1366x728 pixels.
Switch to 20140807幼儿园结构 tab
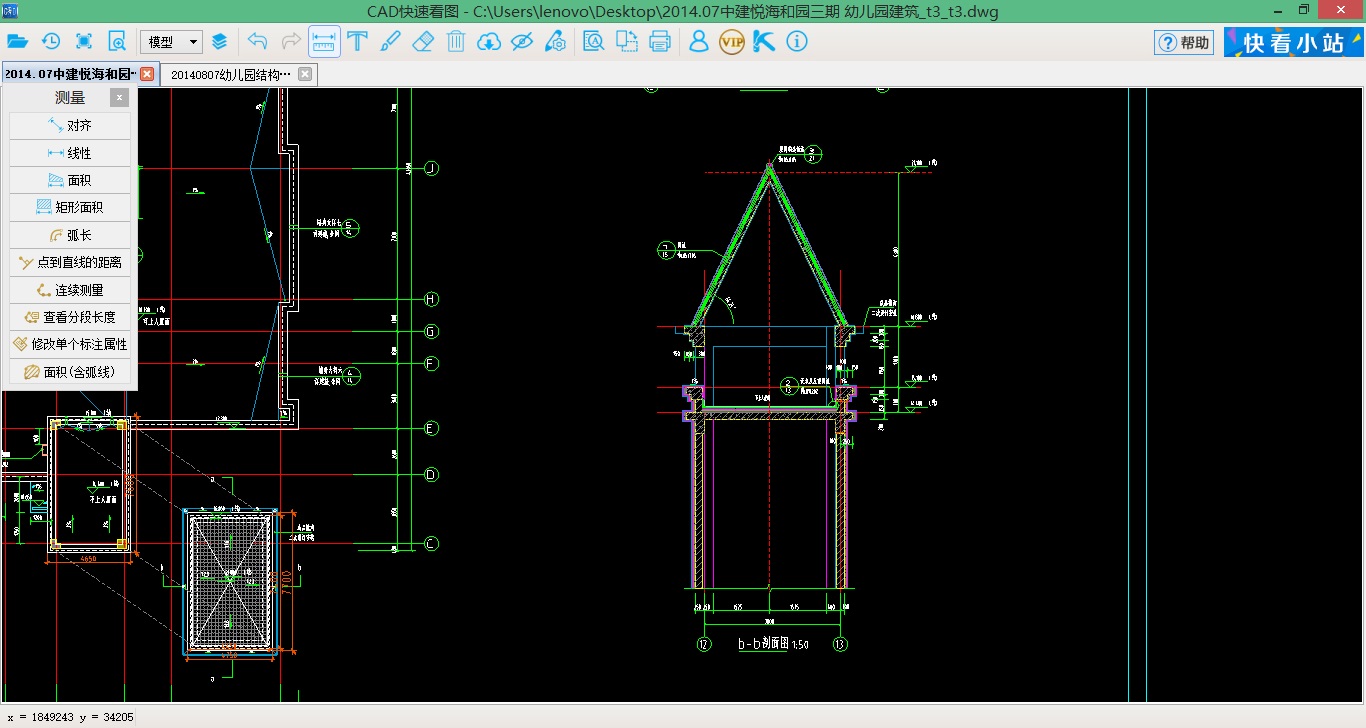pyautogui.click(x=231, y=74)
